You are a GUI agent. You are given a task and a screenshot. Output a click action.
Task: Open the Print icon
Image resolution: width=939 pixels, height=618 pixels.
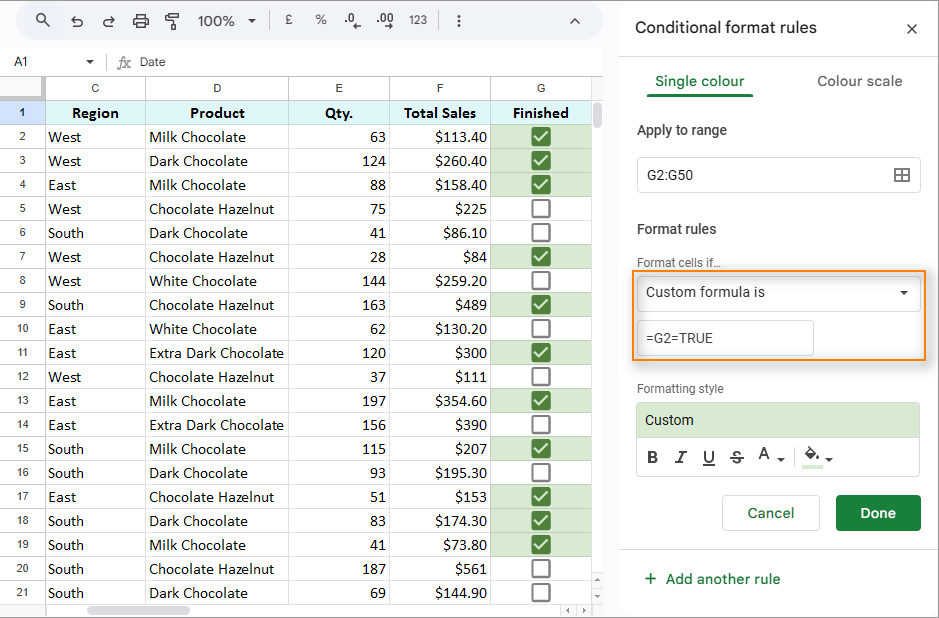pyautogui.click(x=140, y=20)
